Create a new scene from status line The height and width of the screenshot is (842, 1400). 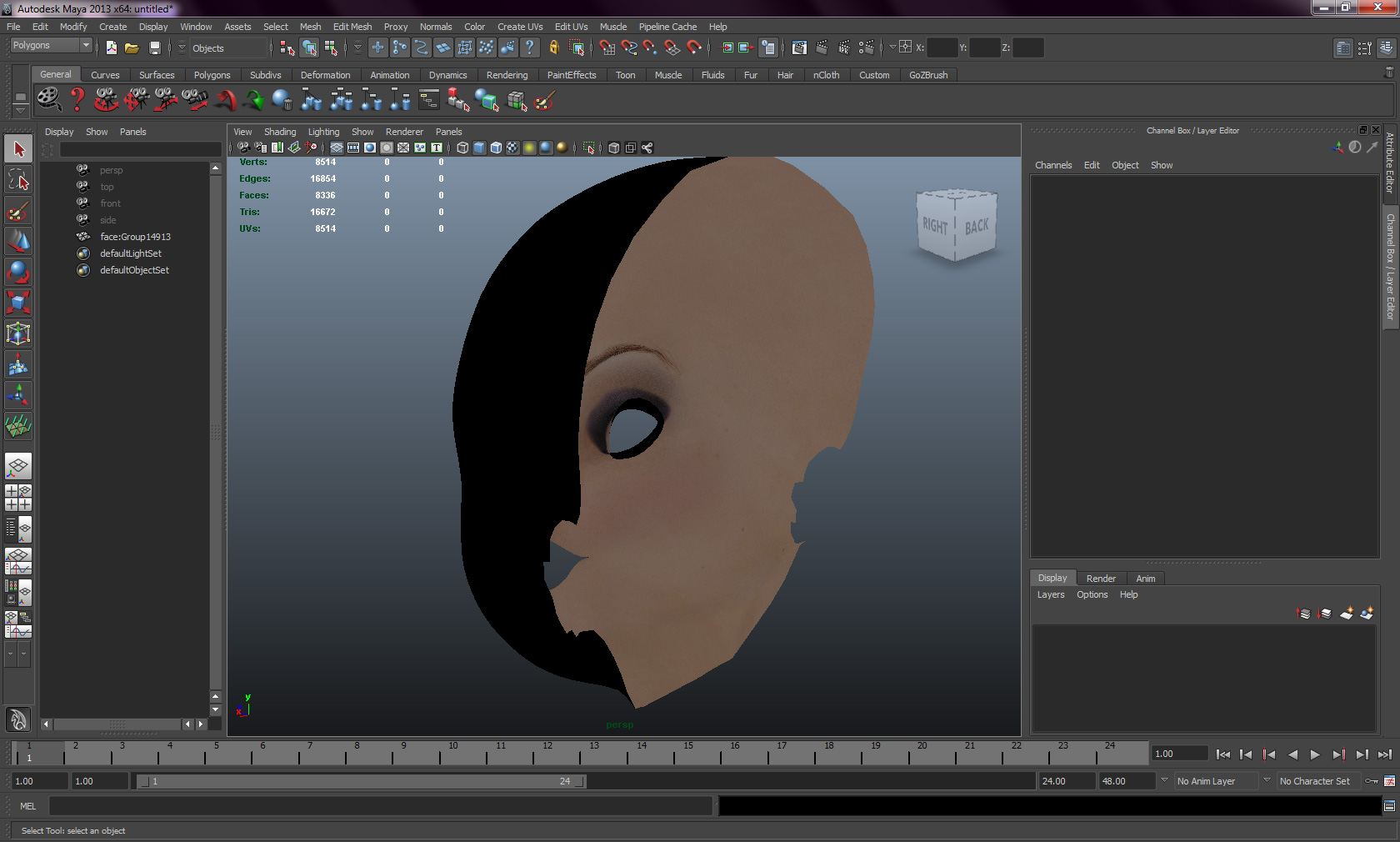tap(111, 48)
